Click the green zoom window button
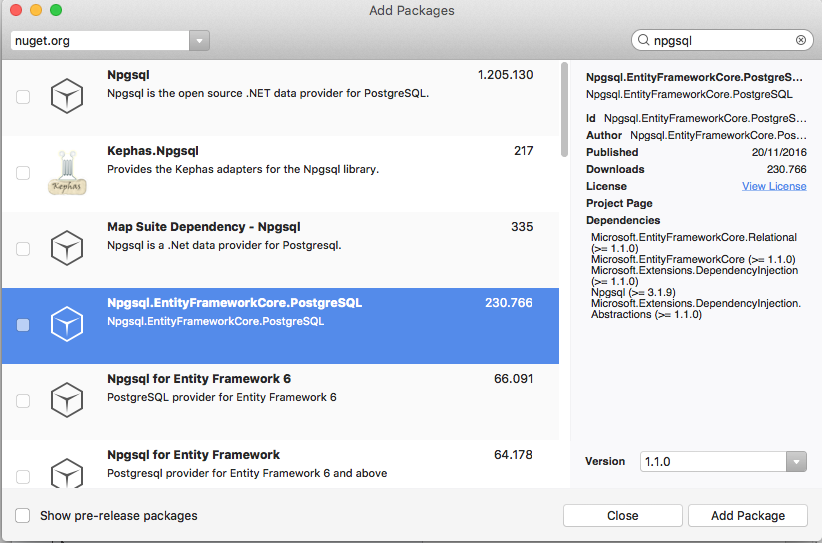The width and height of the screenshot is (822, 543). [x=56, y=10]
